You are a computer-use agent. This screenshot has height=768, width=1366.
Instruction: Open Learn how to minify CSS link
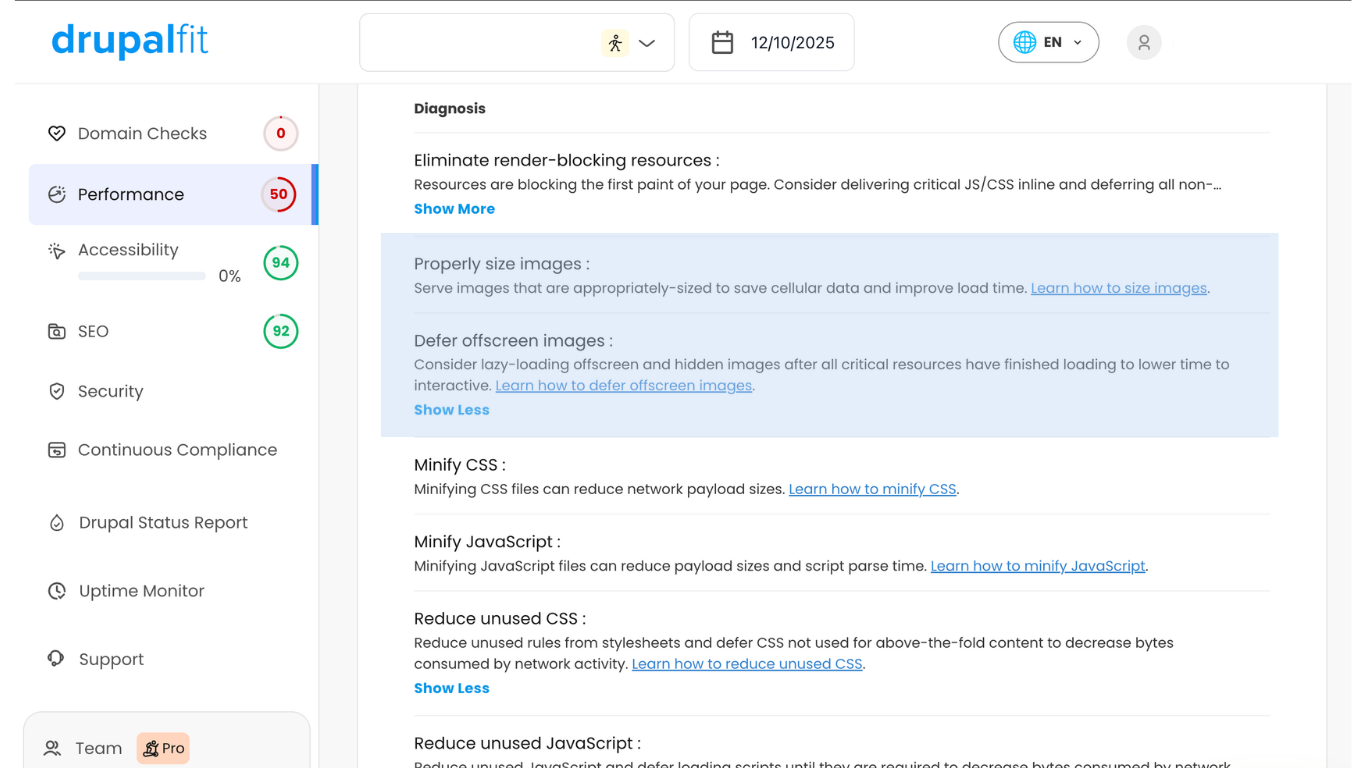(873, 489)
